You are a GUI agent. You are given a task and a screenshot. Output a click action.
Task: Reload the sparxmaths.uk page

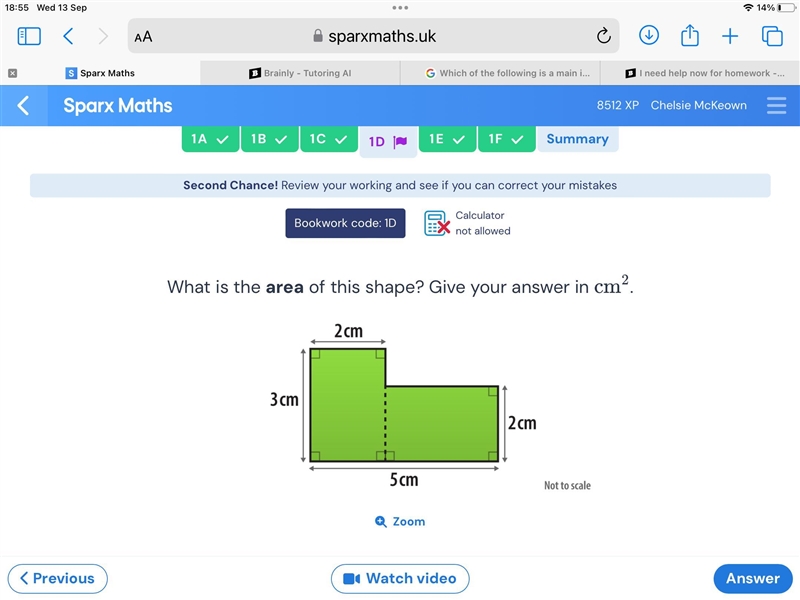coord(604,36)
